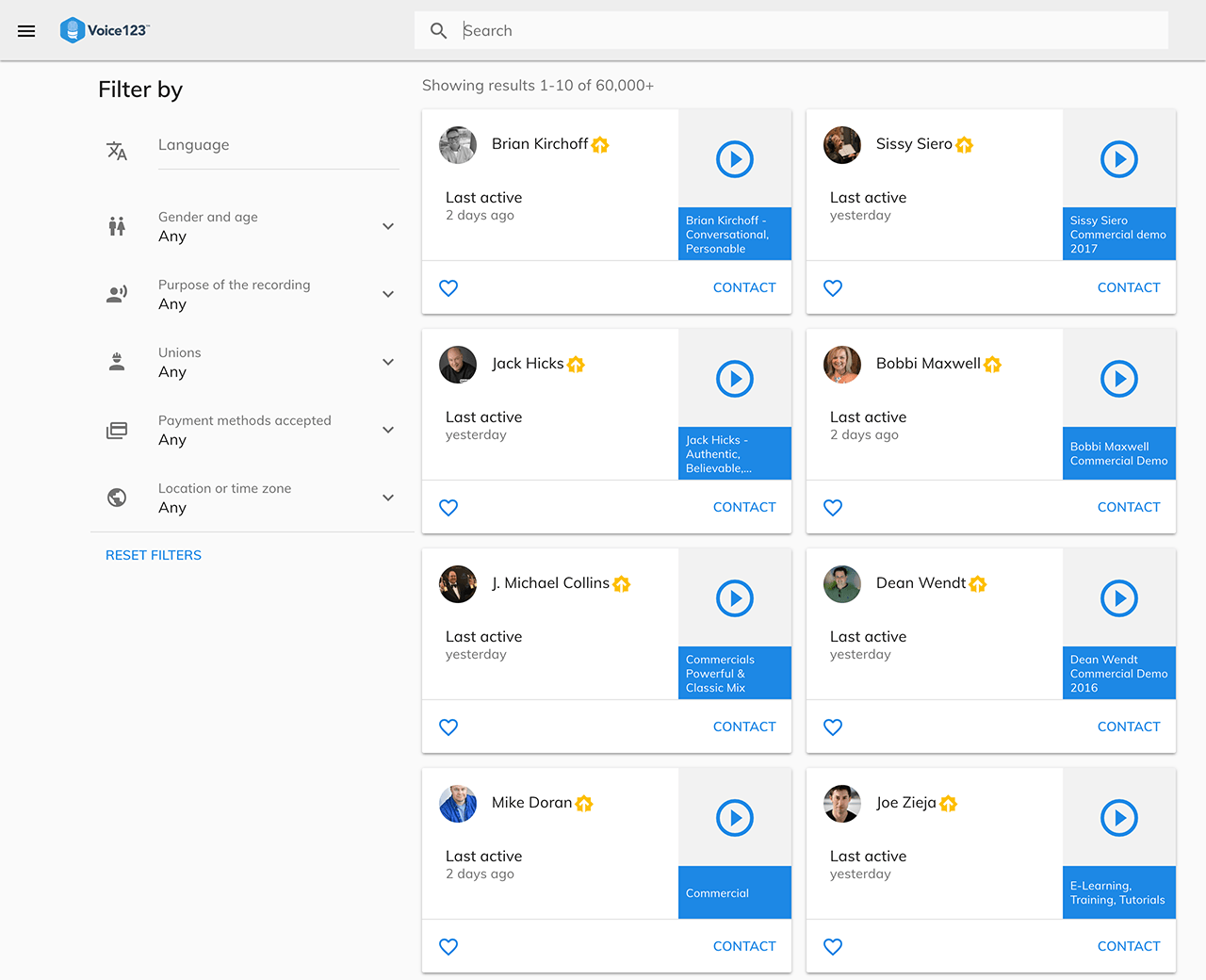Image resolution: width=1206 pixels, height=980 pixels.
Task: Expand the Gender and age filter
Action: coord(387,226)
